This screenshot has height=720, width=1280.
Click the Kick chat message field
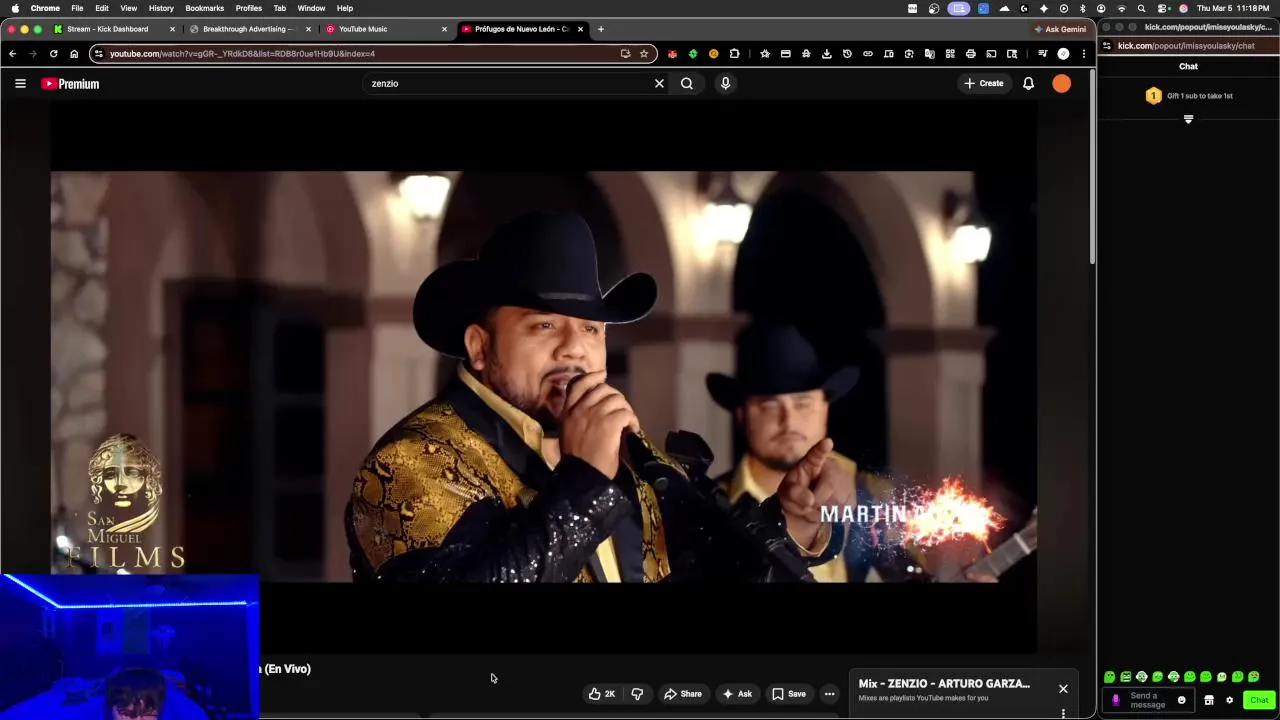pyautogui.click(x=1148, y=700)
